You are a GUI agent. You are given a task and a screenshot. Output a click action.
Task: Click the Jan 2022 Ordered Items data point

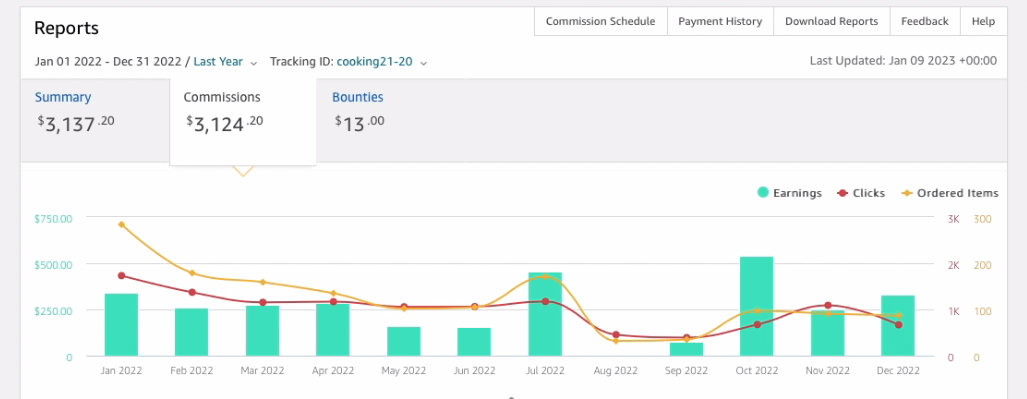(x=121, y=224)
